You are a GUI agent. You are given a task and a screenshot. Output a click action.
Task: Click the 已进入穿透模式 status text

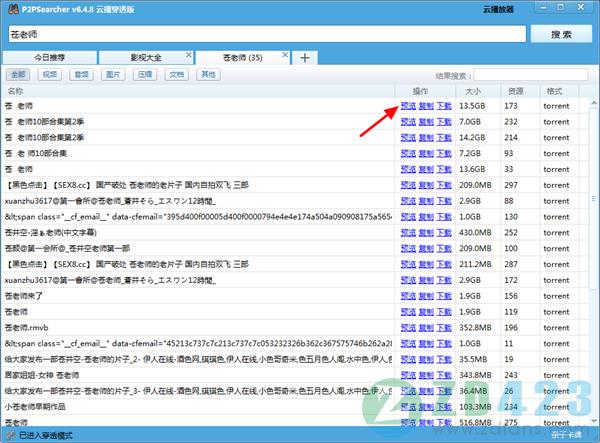click(46, 435)
